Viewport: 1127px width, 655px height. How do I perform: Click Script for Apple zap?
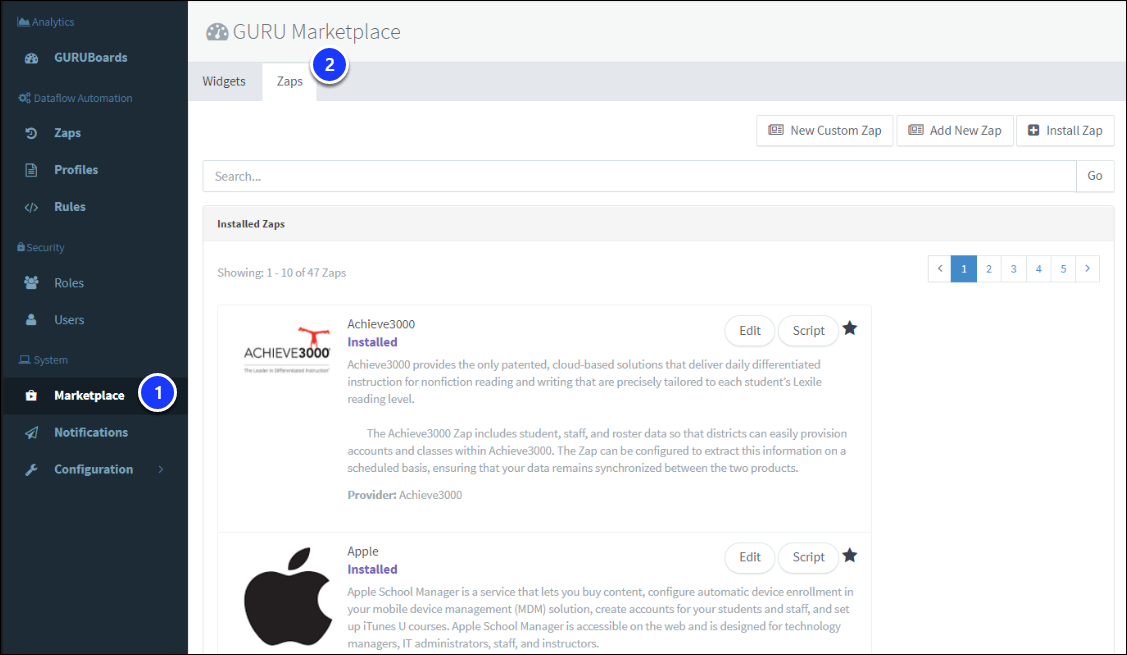[x=809, y=557]
